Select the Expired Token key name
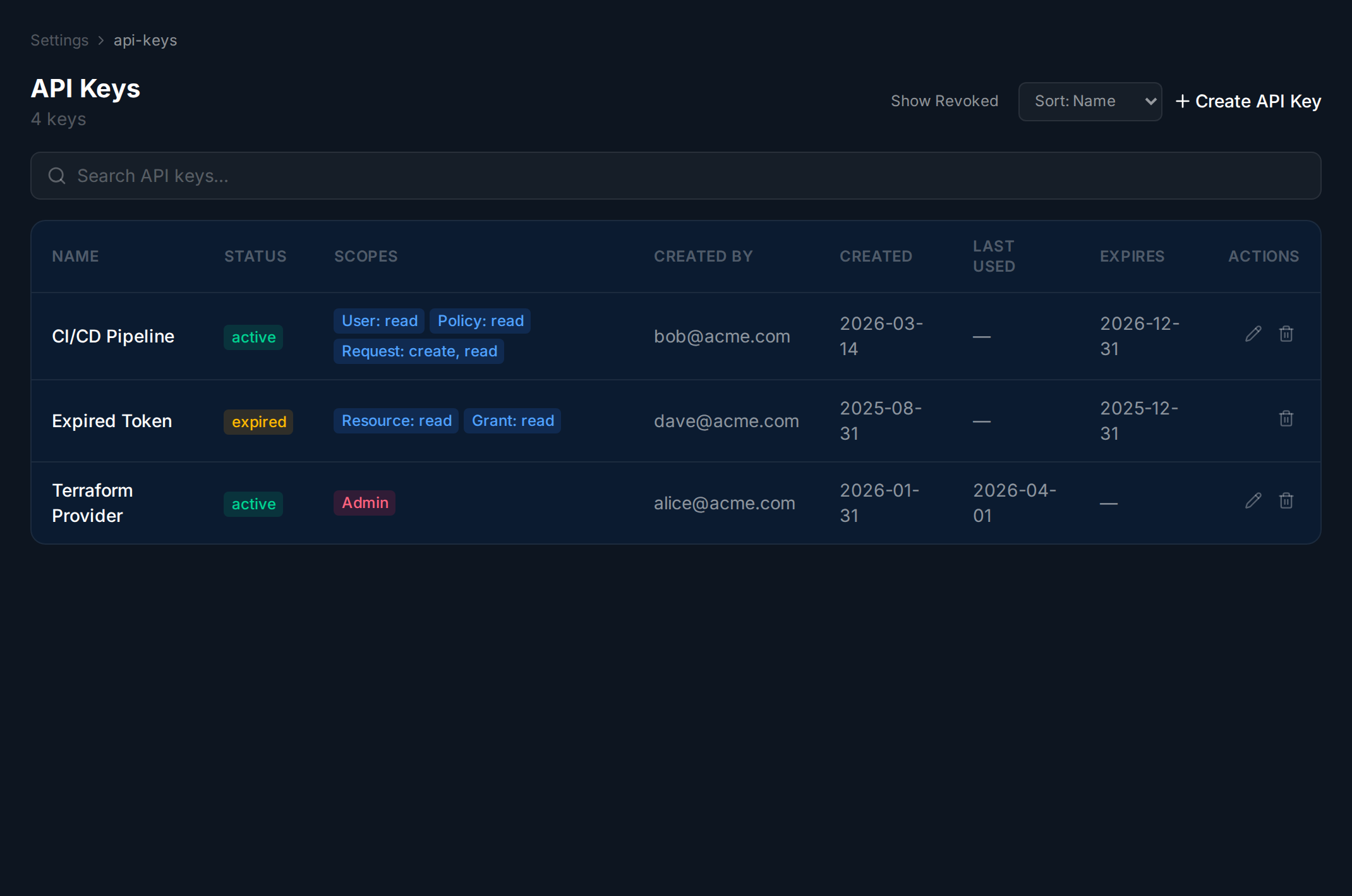 pyautogui.click(x=112, y=421)
